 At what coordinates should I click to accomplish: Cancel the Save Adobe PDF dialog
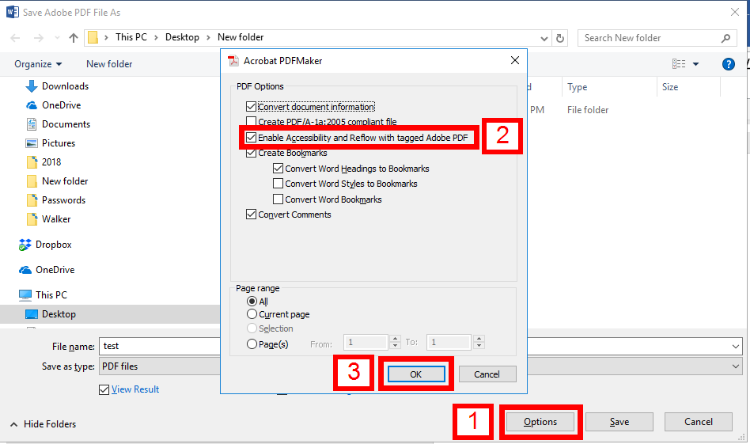(698, 422)
